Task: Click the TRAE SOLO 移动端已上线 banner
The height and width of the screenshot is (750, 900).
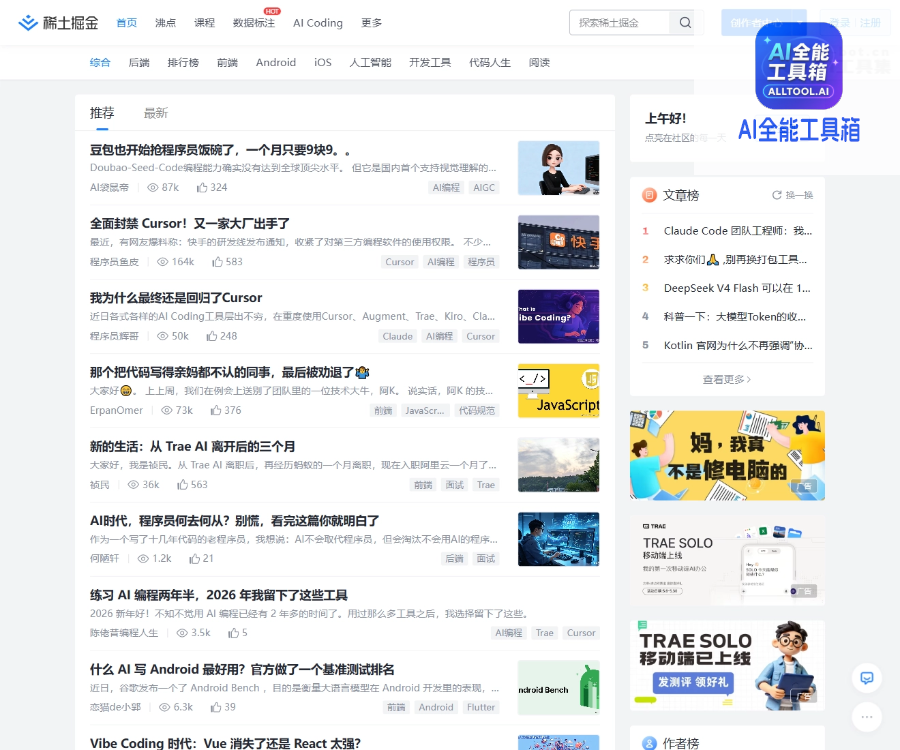Action: tap(727, 666)
